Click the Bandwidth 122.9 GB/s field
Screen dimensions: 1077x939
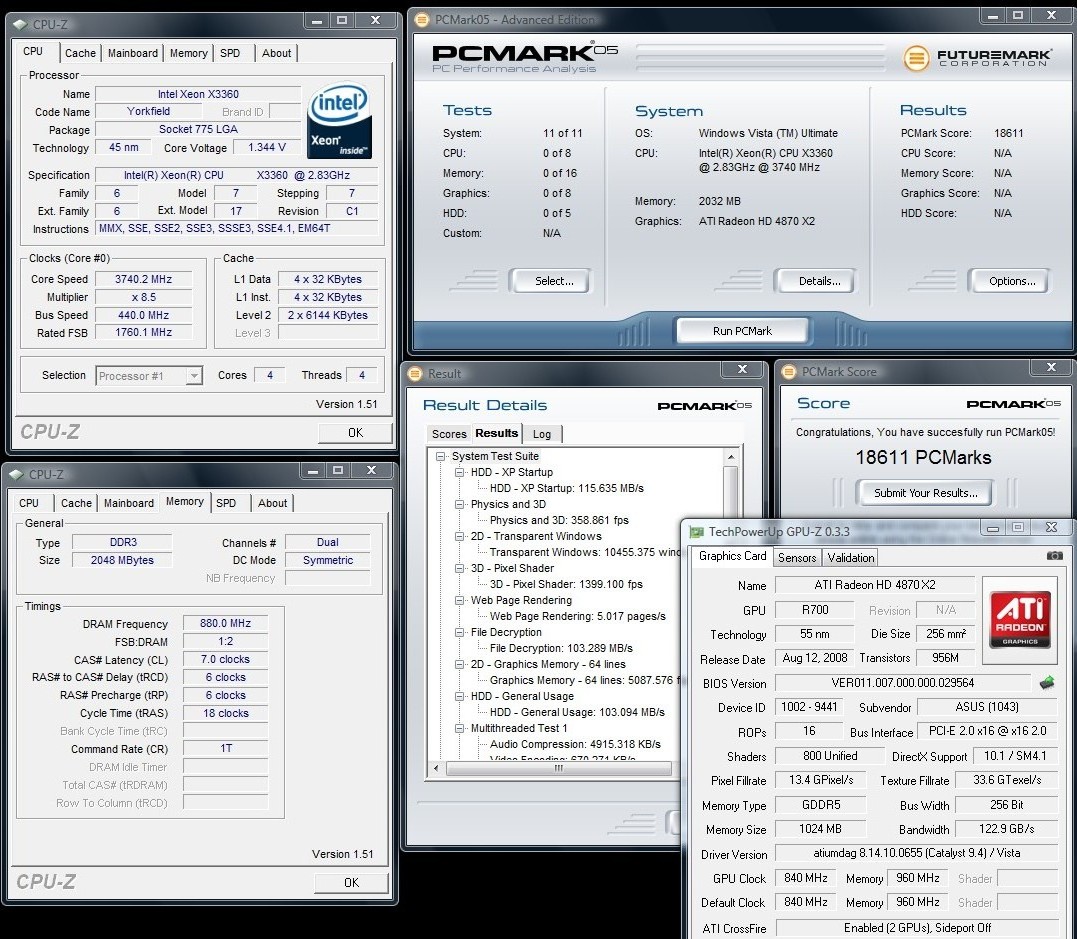point(1006,829)
